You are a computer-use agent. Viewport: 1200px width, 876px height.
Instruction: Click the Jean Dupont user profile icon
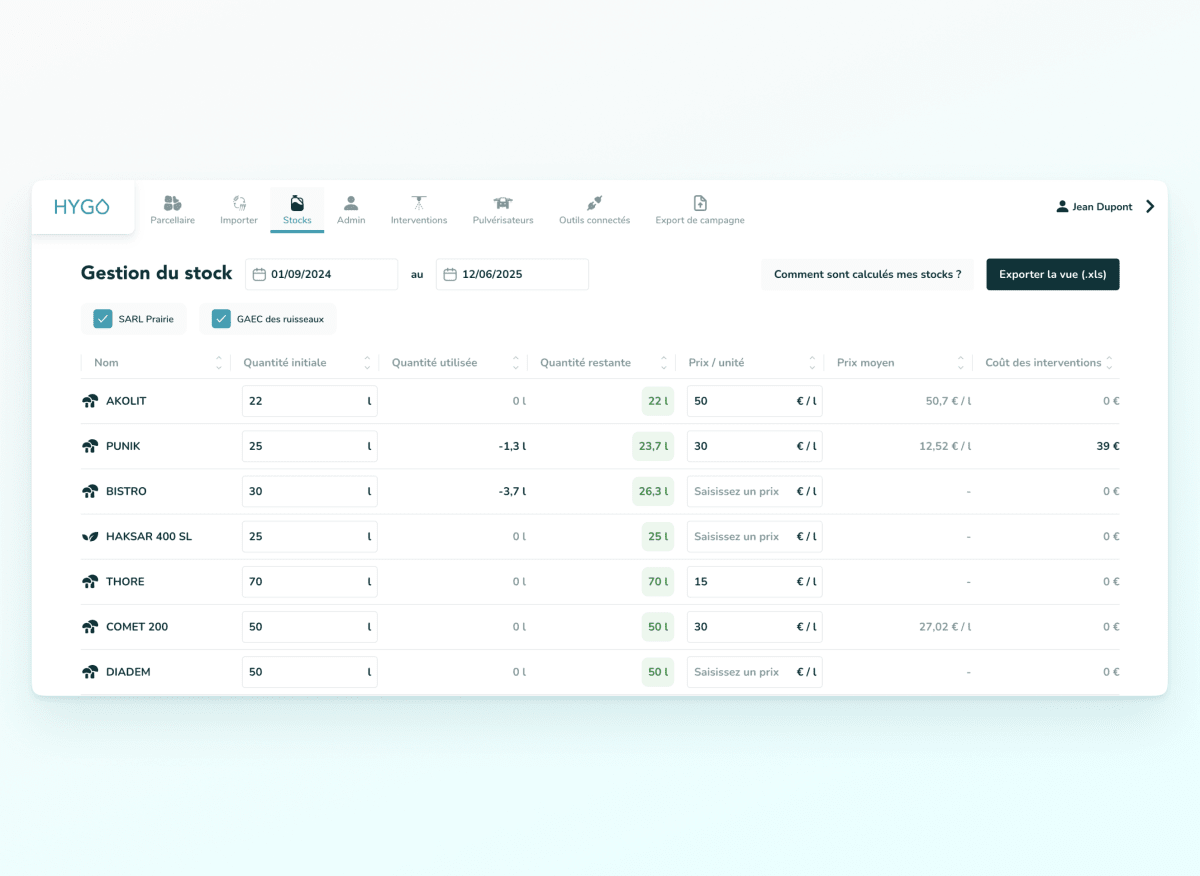1062,207
